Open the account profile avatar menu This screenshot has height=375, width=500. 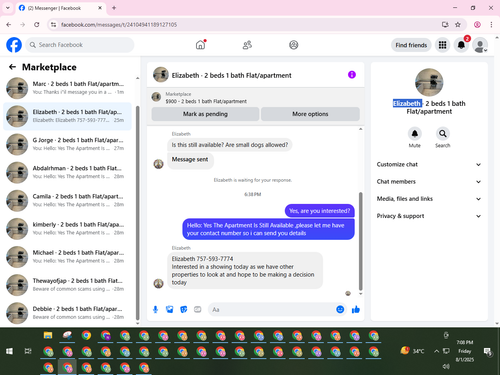(x=480, y=45)
